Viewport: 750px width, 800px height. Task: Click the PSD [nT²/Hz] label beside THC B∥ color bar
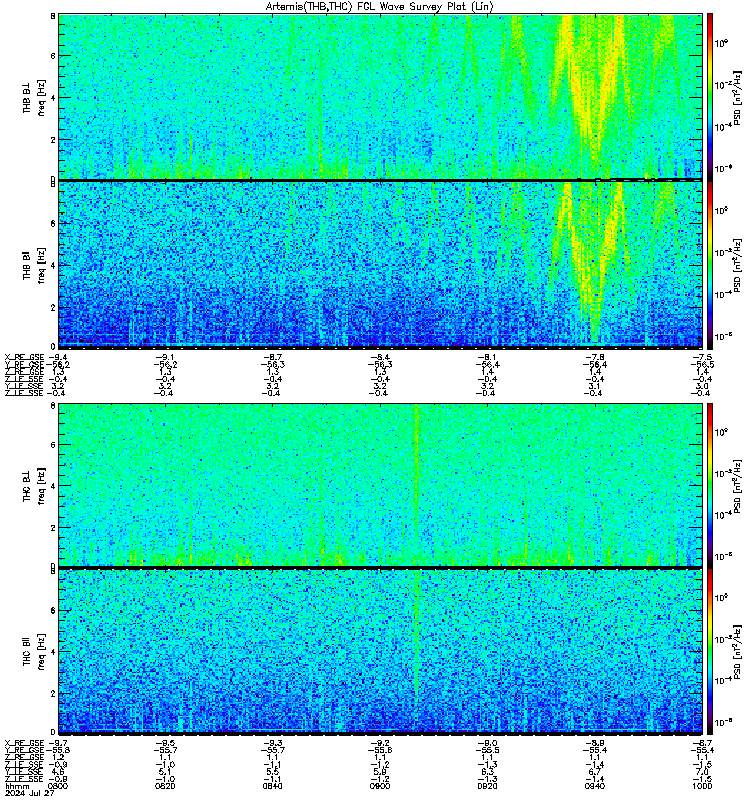click(x=738, y=651)
